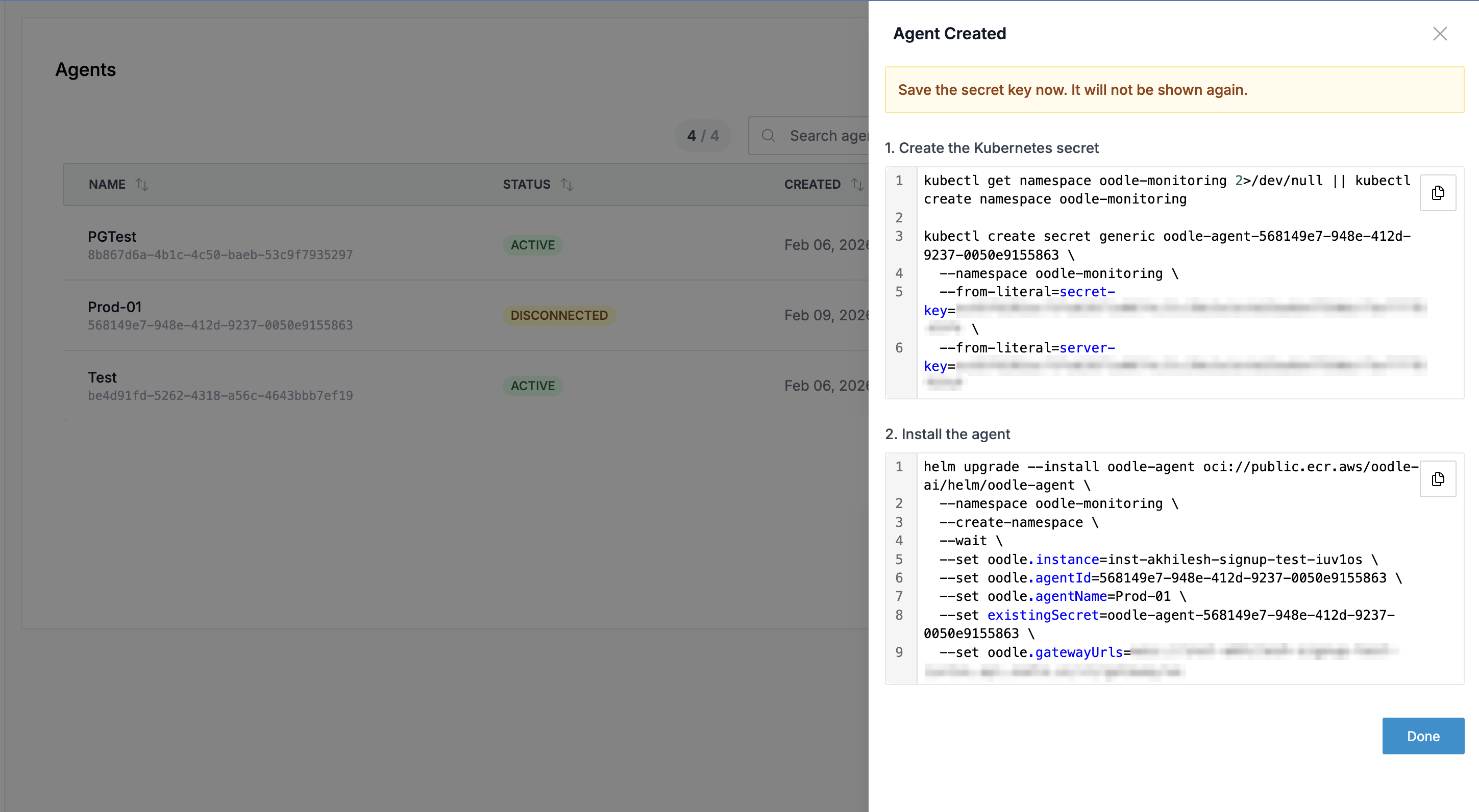1479x812 pixels.
Task: Sort agents by Created column
Action: point(856,184)
